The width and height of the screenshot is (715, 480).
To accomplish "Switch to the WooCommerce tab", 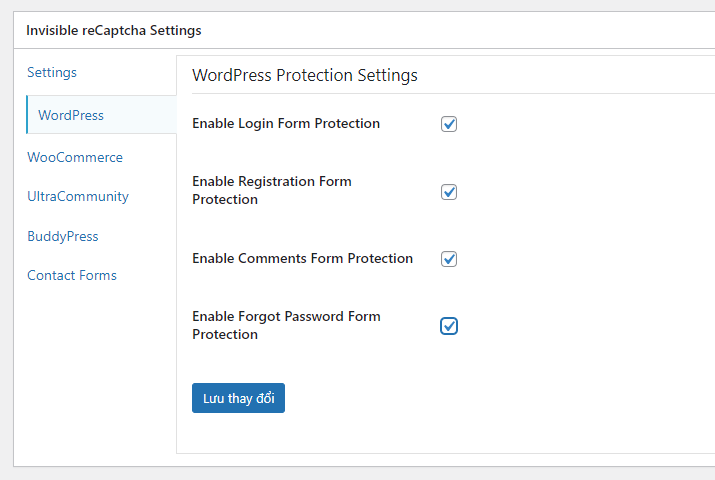I will click(75, 157).
